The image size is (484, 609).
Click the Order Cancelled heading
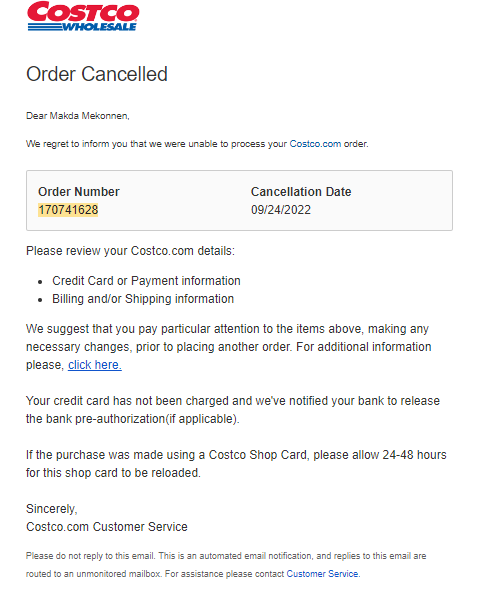(x=97, y=74)
